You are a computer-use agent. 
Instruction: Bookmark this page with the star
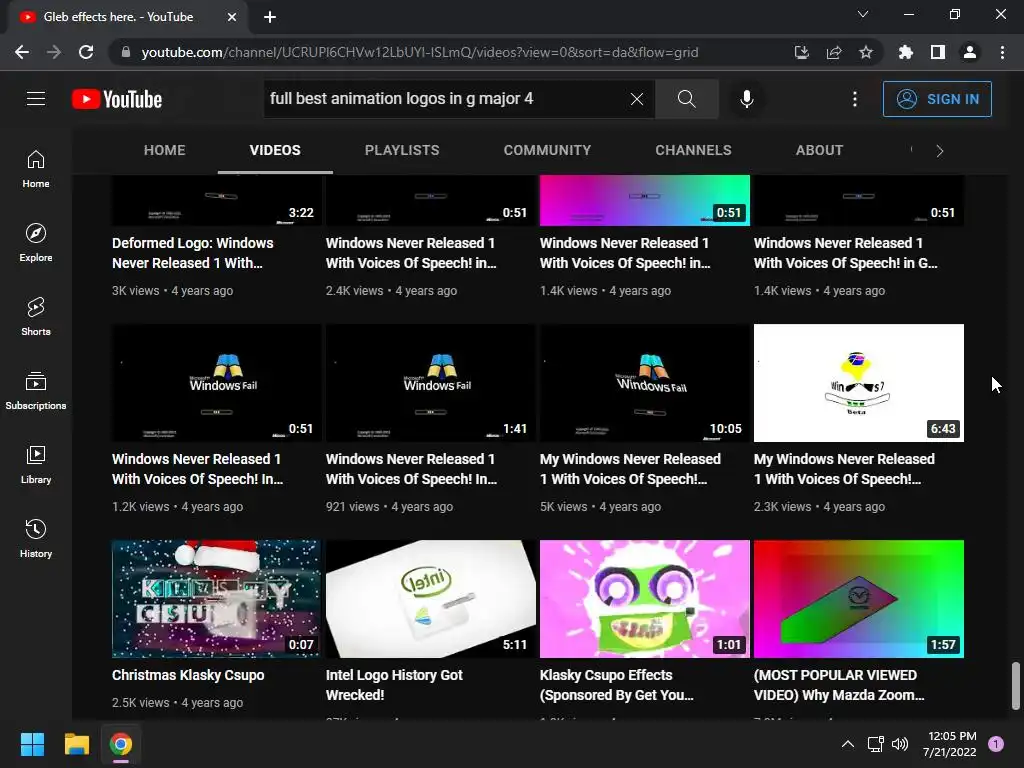[x=865, y=52]
